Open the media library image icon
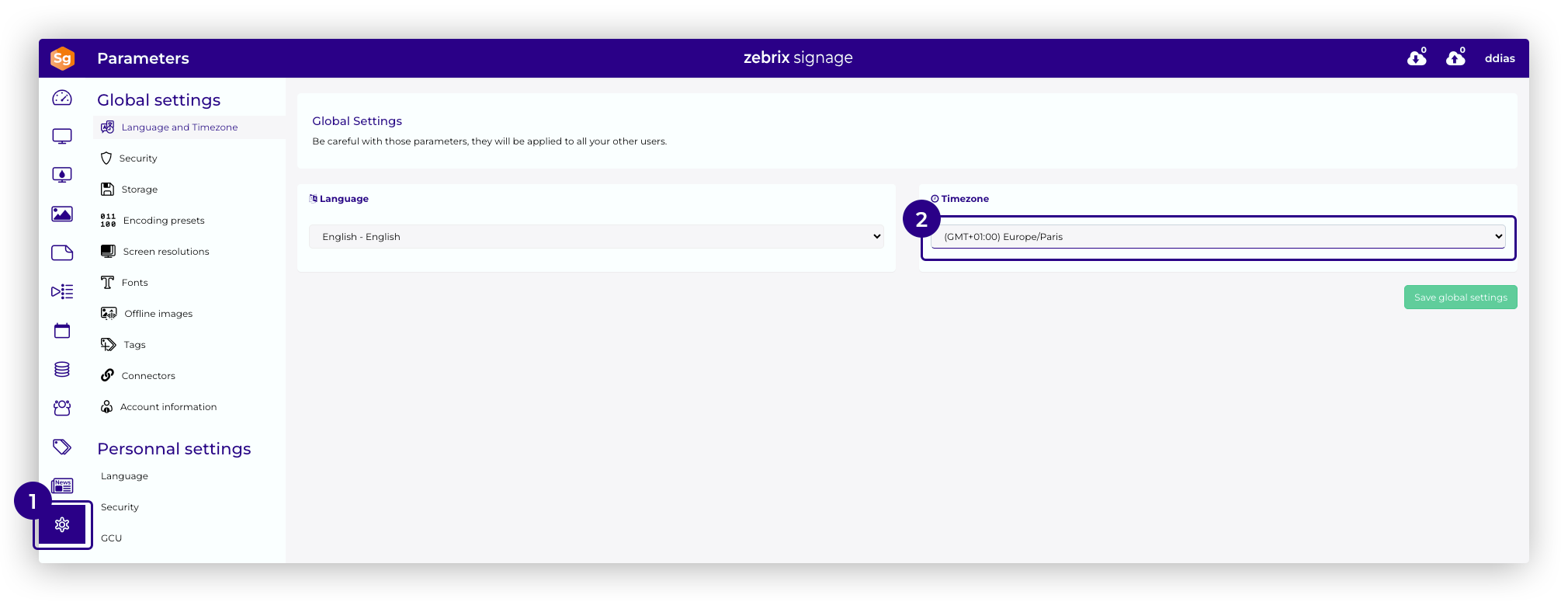1568x602 pixels. click(62, 214)
